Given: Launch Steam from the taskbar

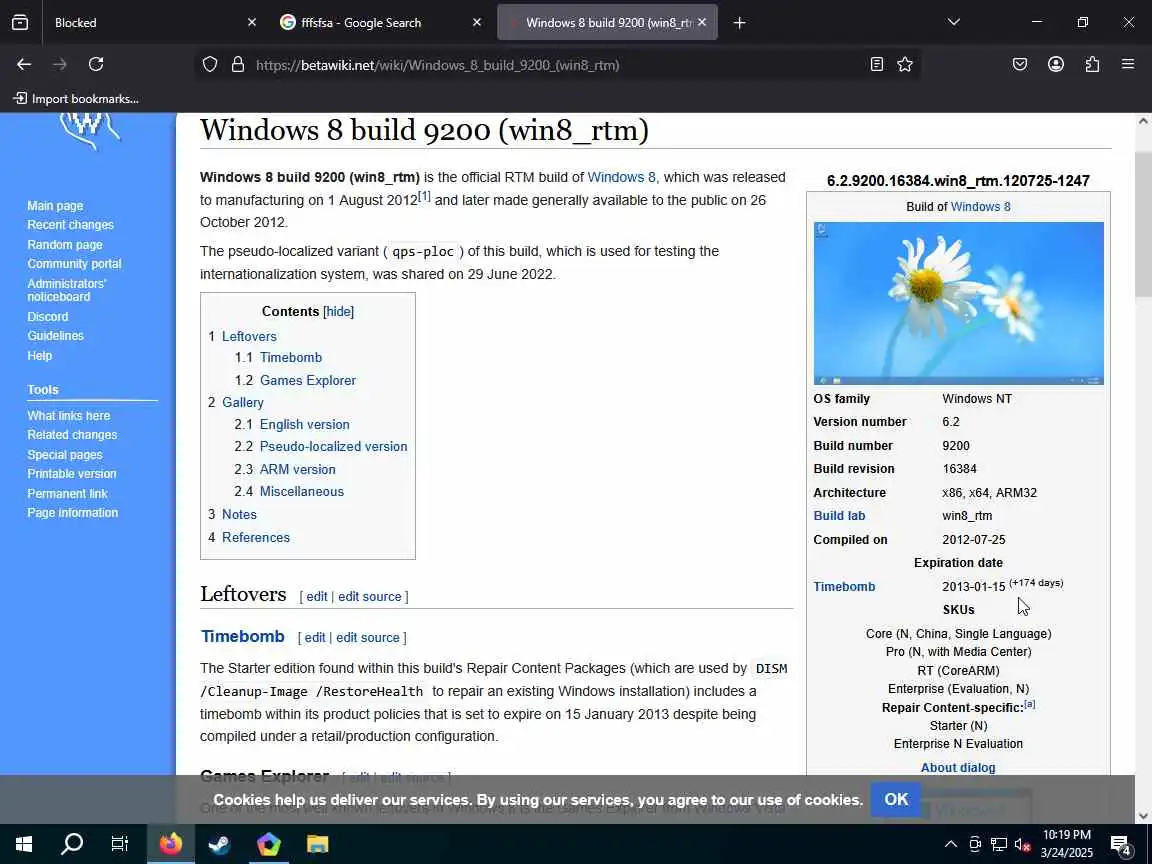Looking at the screenshot, I should pos(219,844).
